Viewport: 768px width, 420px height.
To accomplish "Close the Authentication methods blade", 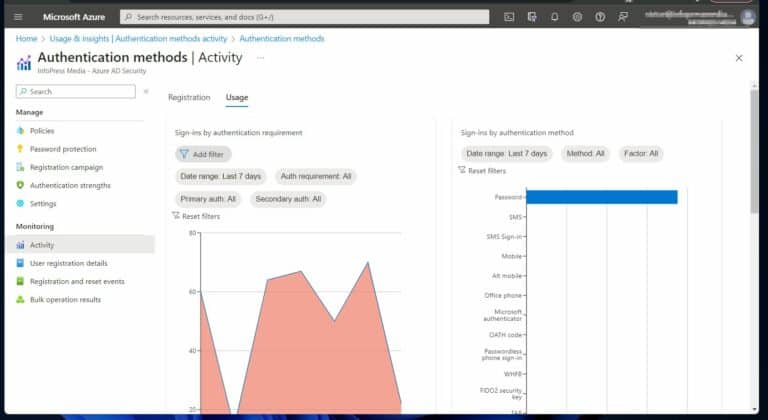I will pos(739,58).
